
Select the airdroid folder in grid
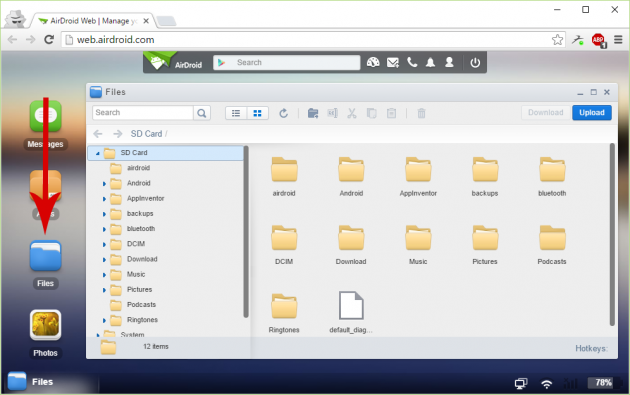click(284, 176)
